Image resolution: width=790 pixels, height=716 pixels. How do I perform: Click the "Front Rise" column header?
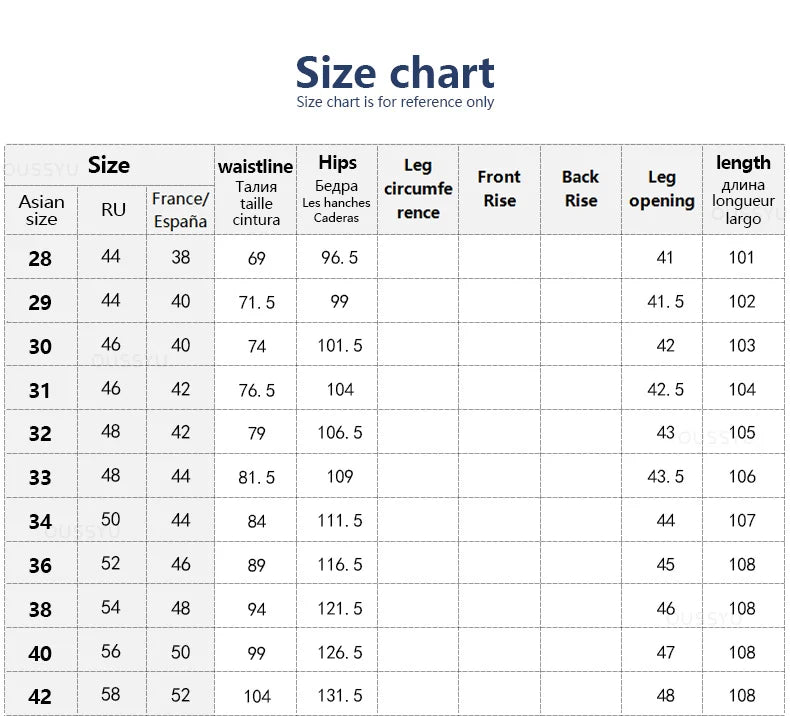[499, 189]
